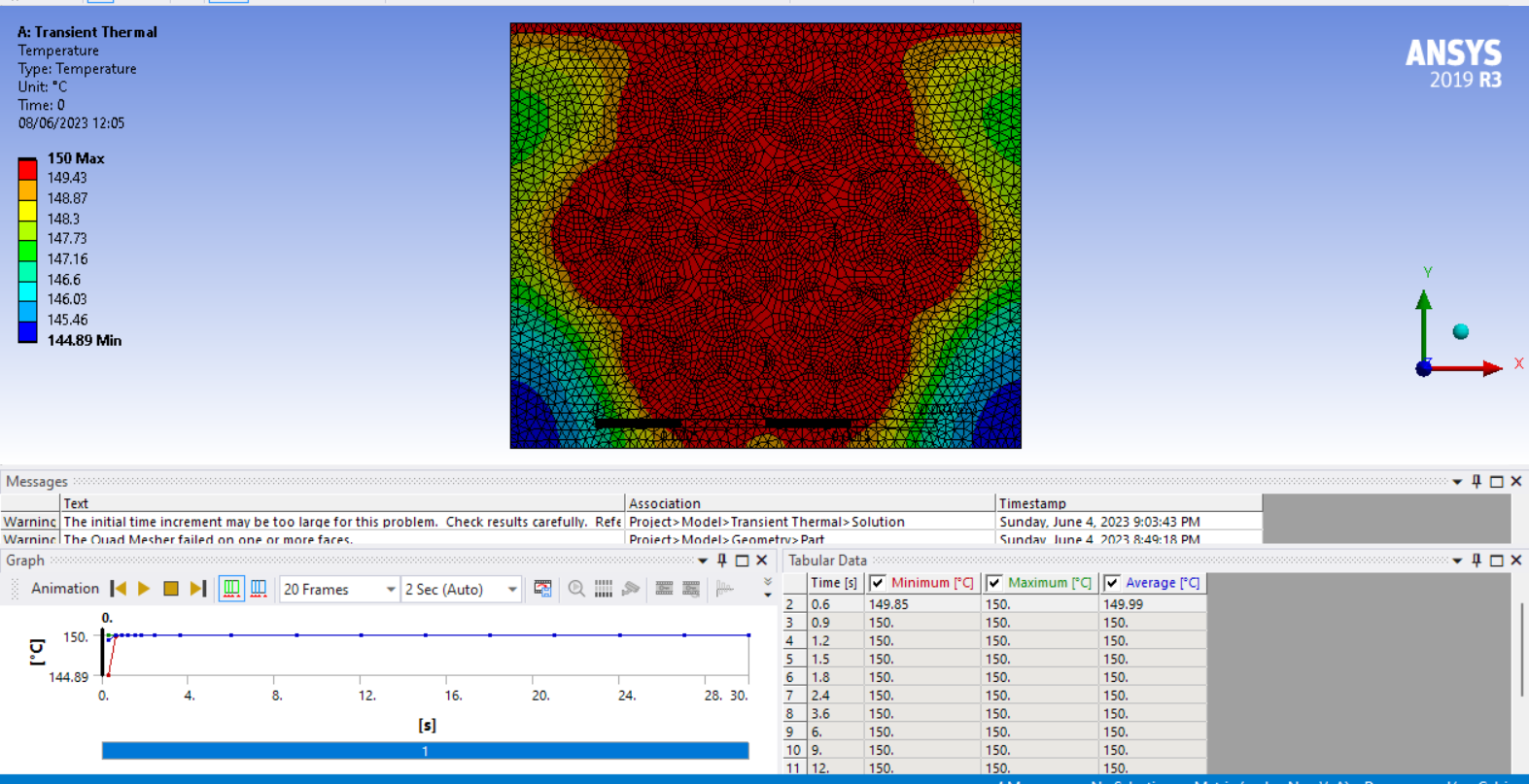Pin the Tabular Data panel
The width and height of the screenshot is (1529, 784).
(1477, 561)
